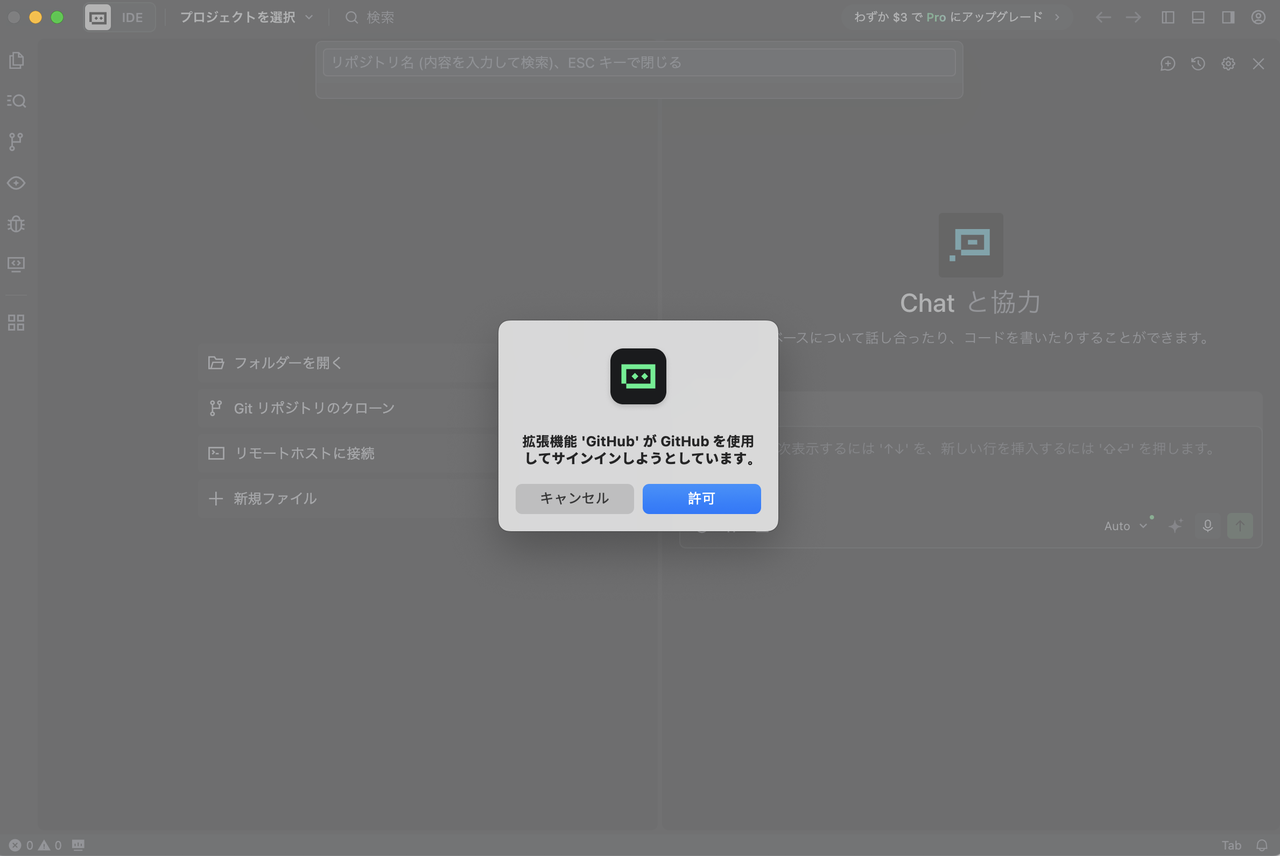This screenshot has height=856, width=1280.
Task: Open the account profile icon
Action: coord(1258,17)
